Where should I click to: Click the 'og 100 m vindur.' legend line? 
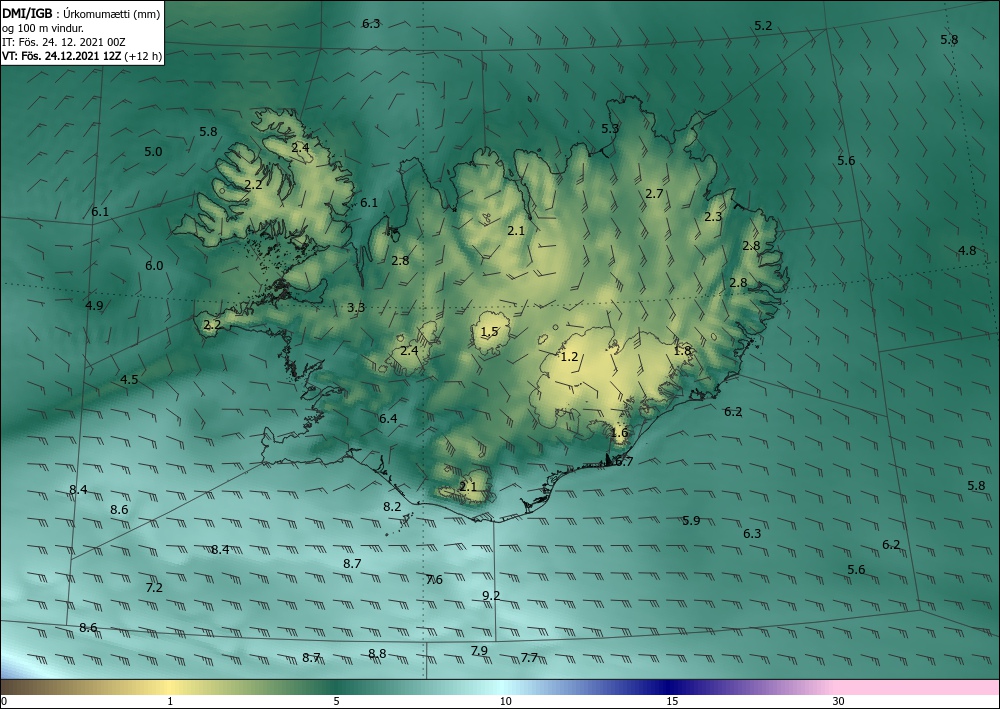pos(43,28)
